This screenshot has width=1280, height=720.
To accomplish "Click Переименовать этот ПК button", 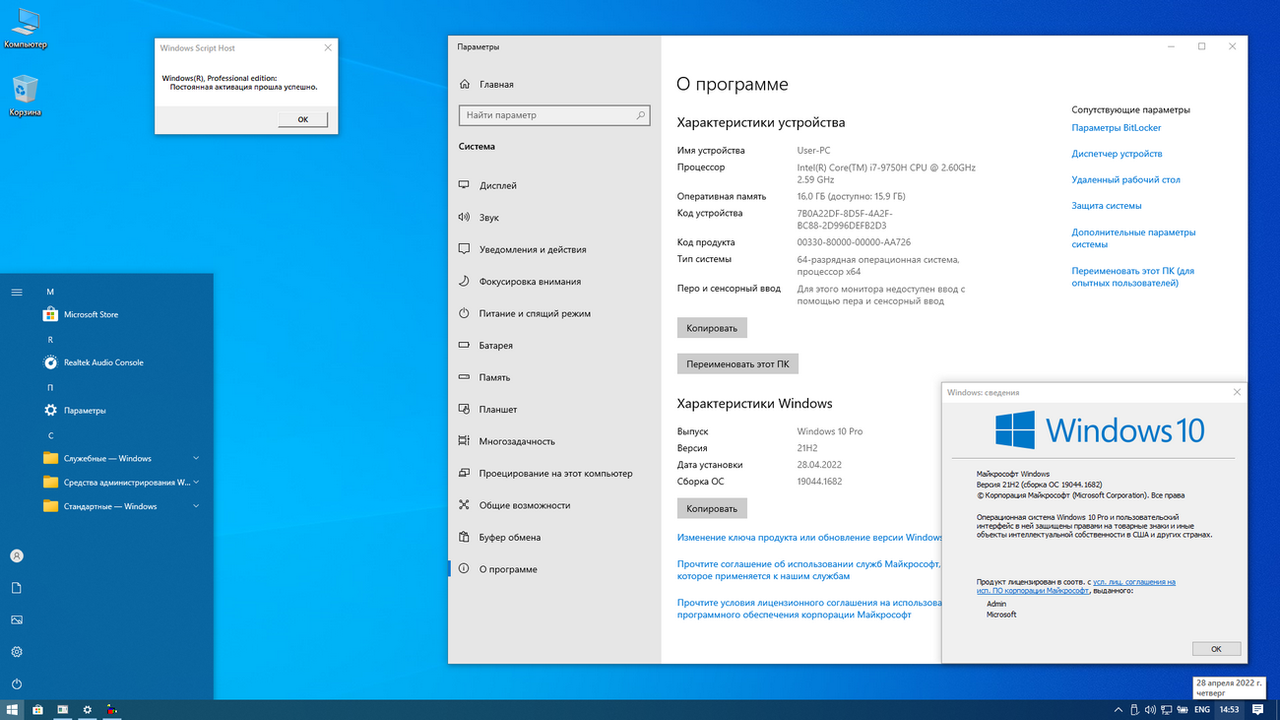I will [x=738, y=364].
